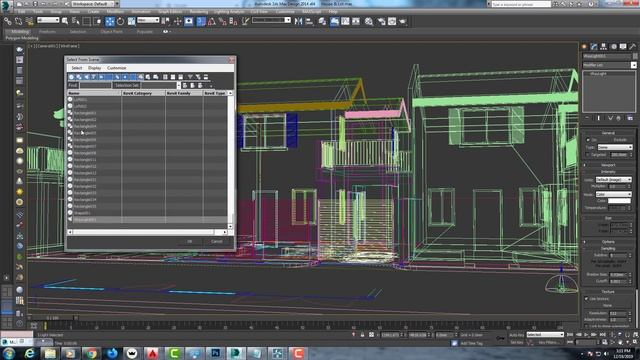Screen dimensions: 640x360
Task: Switch to the Create command panel tab
Action: [x=584, y=47]
